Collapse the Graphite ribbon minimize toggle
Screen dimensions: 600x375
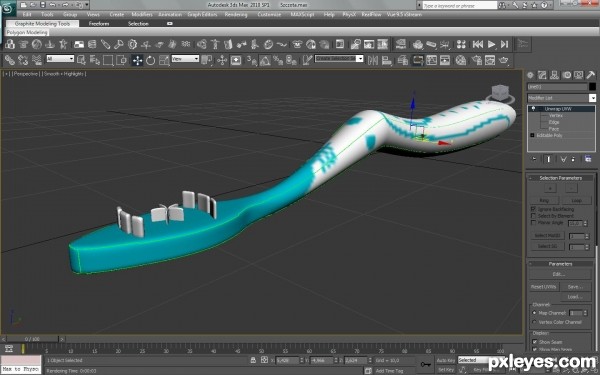coord(170,24)
